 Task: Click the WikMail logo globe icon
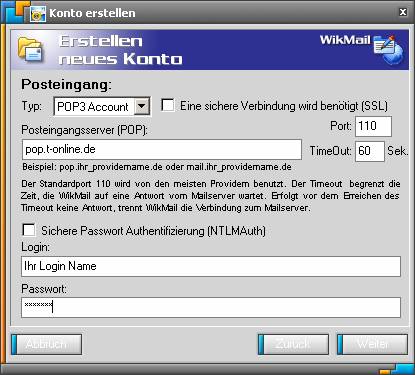(389, 49)
